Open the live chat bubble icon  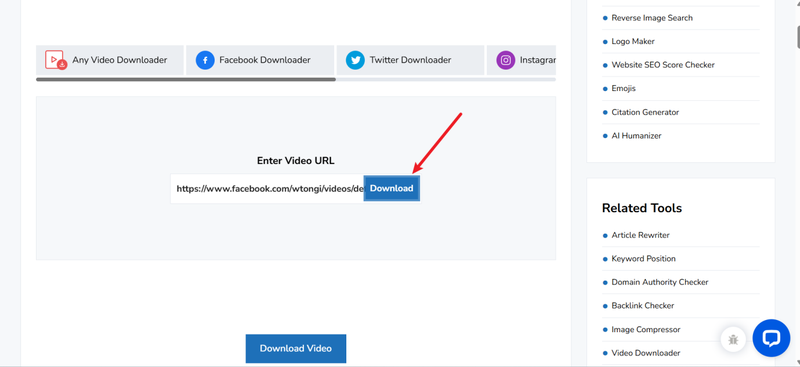[771, 338]
